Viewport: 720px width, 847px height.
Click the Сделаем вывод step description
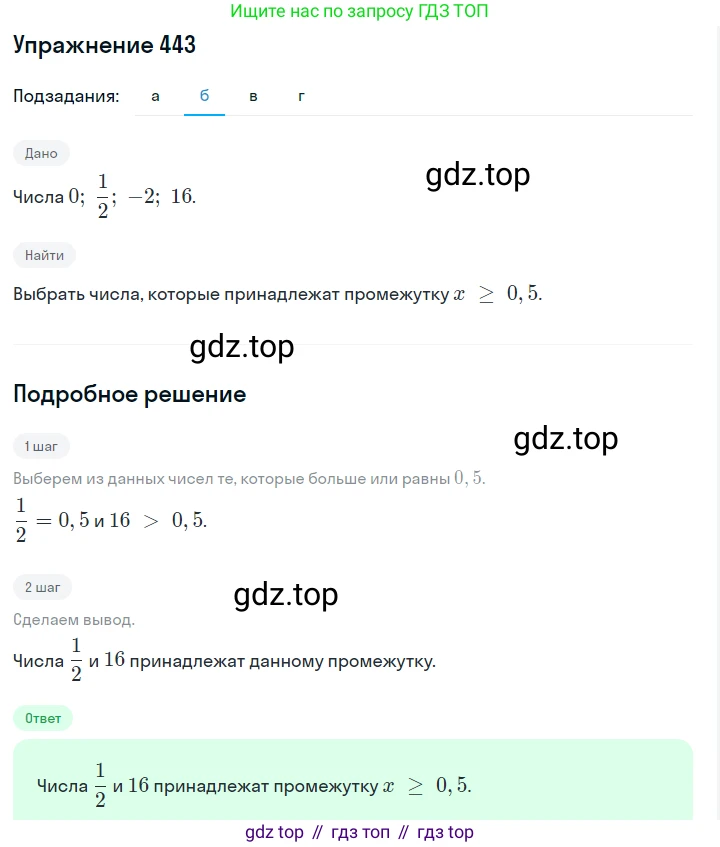(x=74, y=620)
